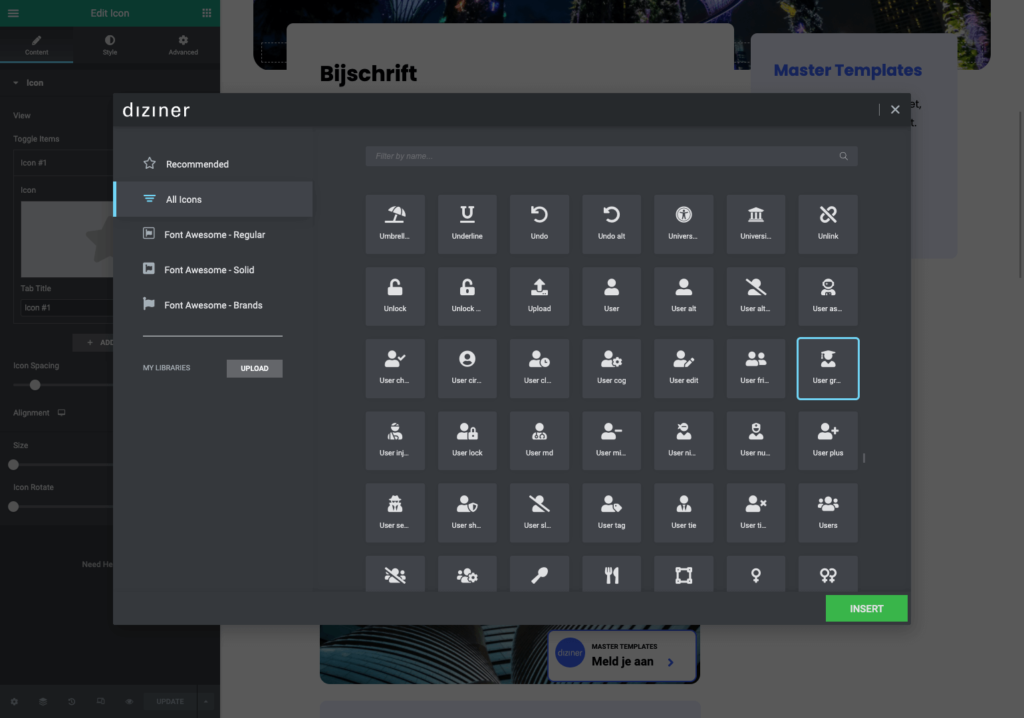Screen dimensions: 1024x718
Task: Select the Upload icon tile
Action: coord(539,296)
